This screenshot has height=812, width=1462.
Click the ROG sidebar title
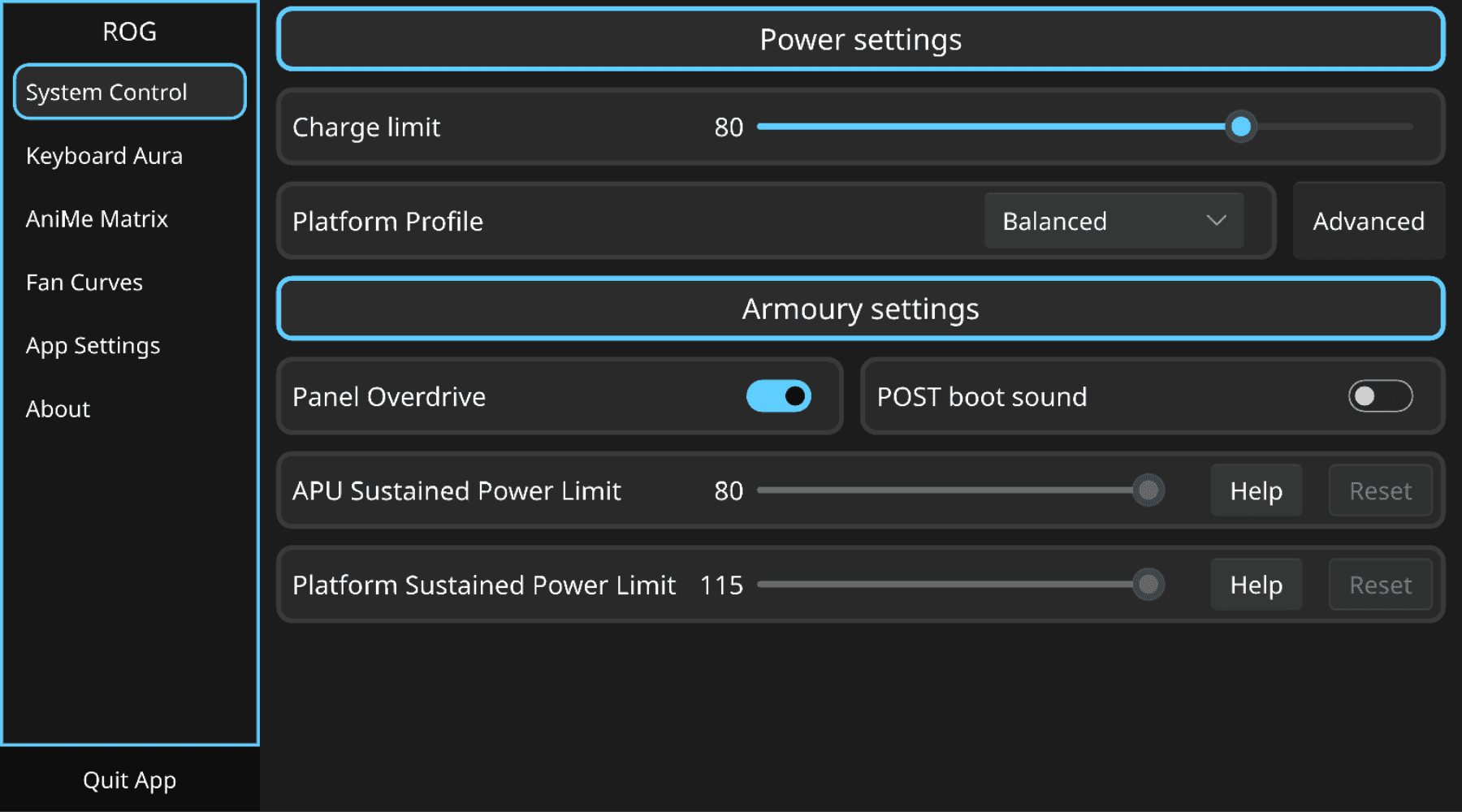pyautogui.click(x=130, y=31)
